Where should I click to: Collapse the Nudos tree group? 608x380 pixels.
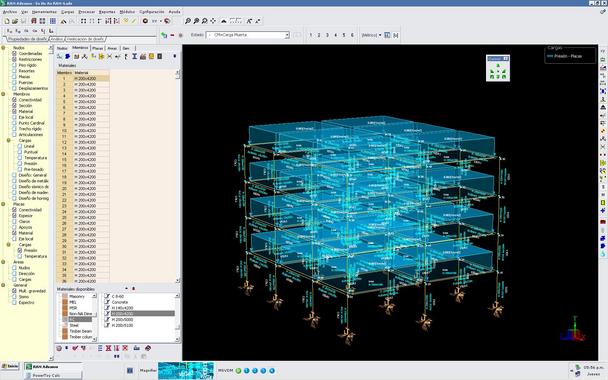[3, 48]
